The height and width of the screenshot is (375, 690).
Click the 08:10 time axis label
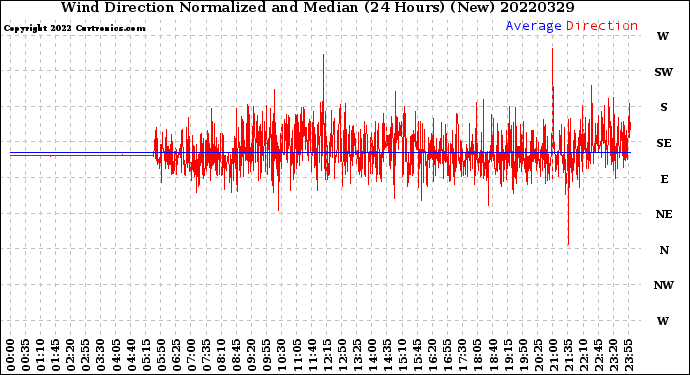coord(221,356)
